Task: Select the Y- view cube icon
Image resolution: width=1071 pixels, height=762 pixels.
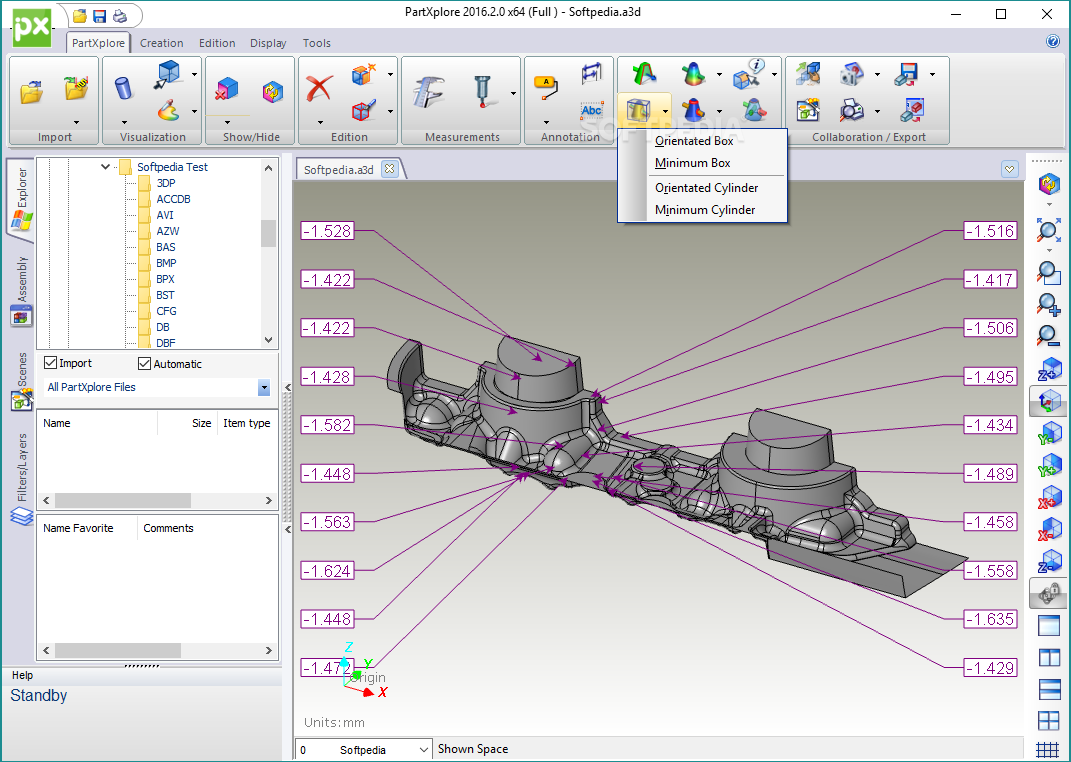Action: pyautogui.click(x=1049, y=433)
